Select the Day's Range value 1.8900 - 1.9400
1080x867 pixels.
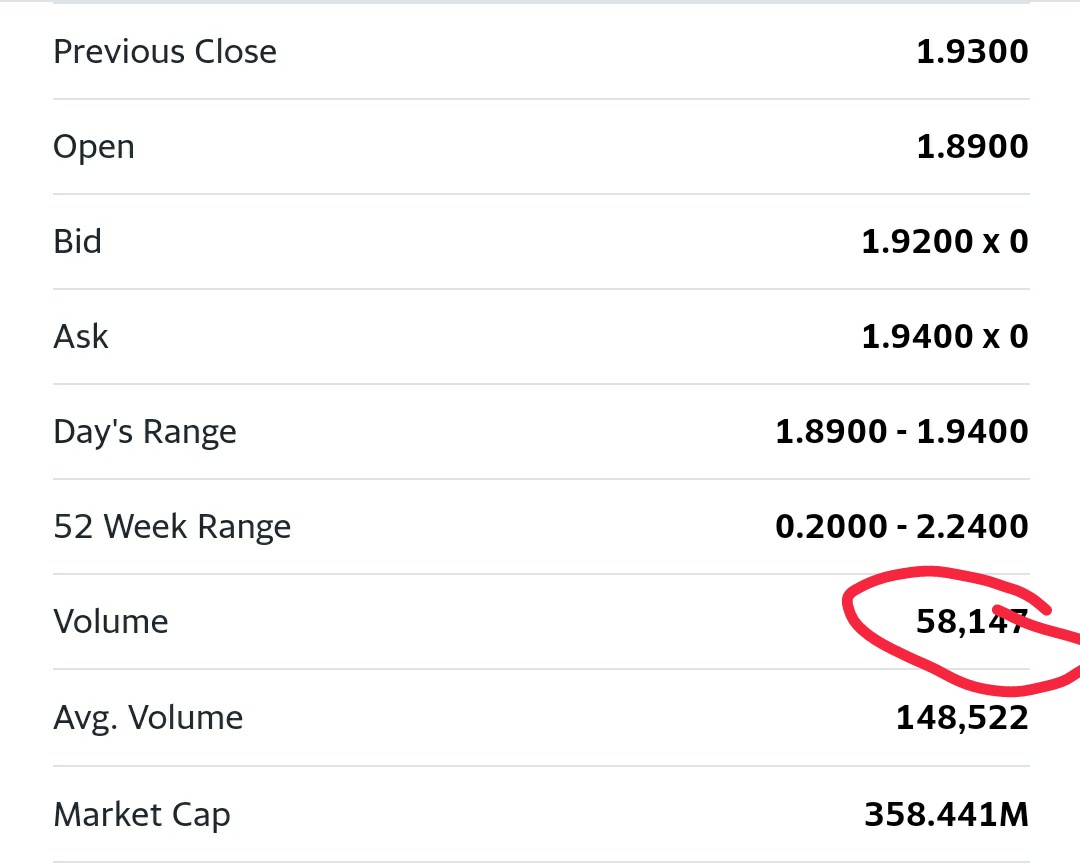(902, 432)
